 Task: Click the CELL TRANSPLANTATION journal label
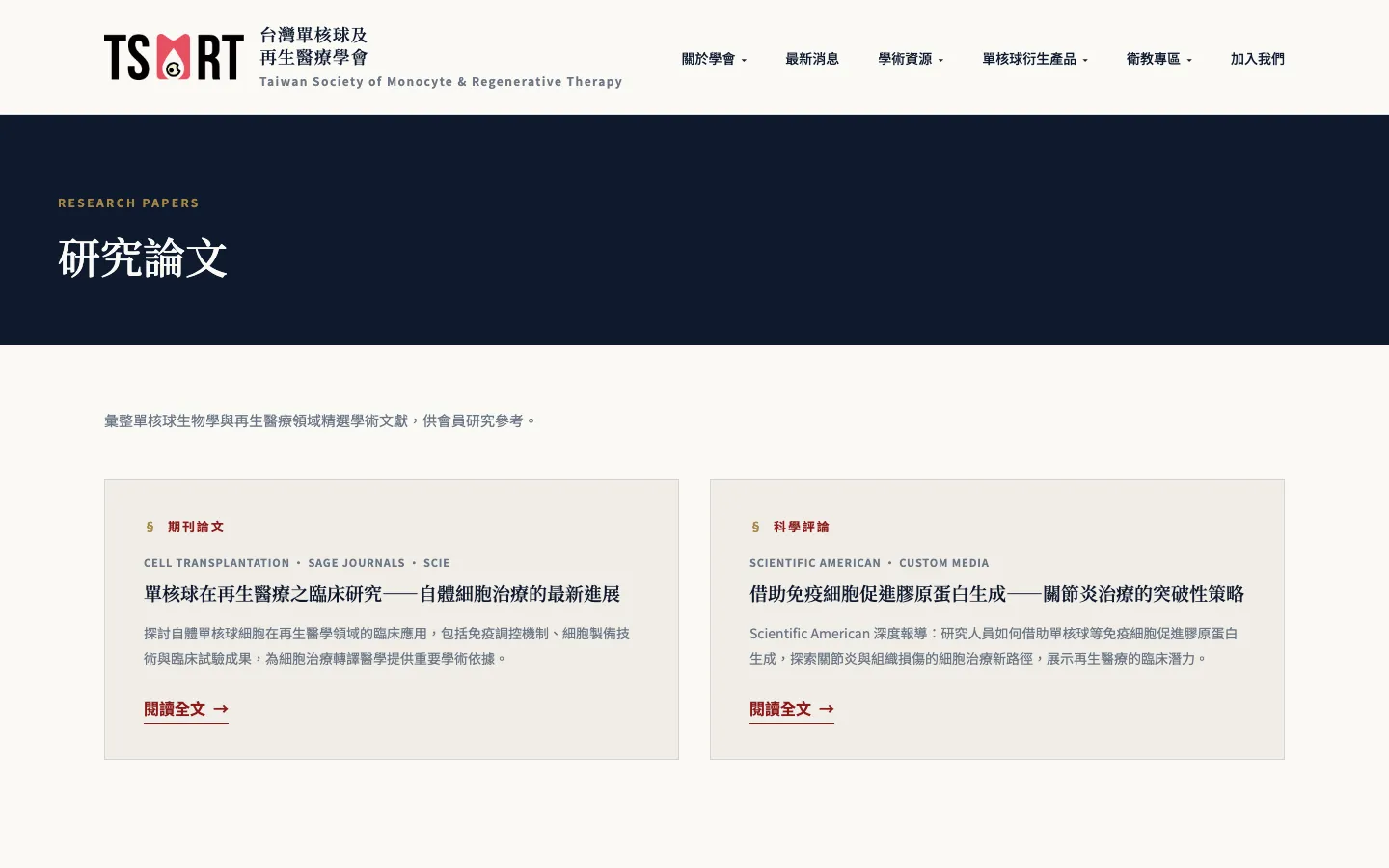(x=217, y=563)
